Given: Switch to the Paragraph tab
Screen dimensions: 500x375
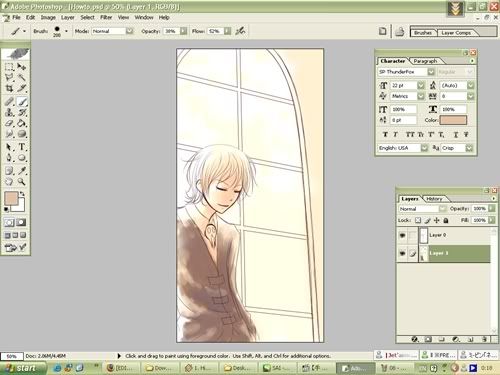Looking at the screenshot, I should pos(425,61).
